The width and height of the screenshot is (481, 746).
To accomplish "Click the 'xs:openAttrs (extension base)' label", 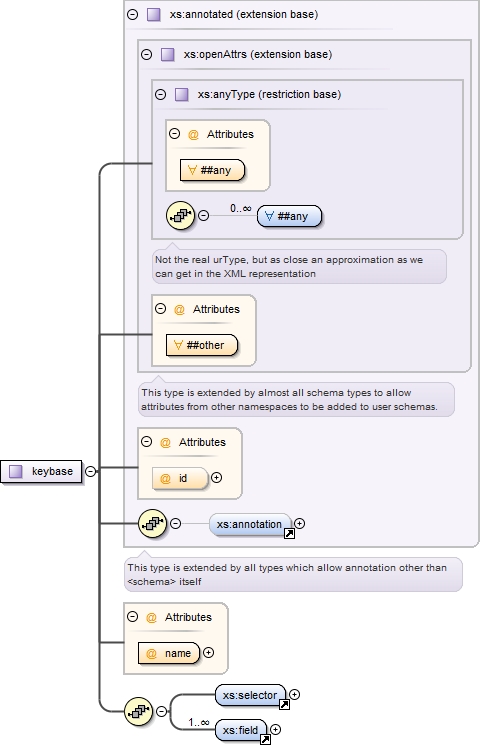I will point(258,55).
